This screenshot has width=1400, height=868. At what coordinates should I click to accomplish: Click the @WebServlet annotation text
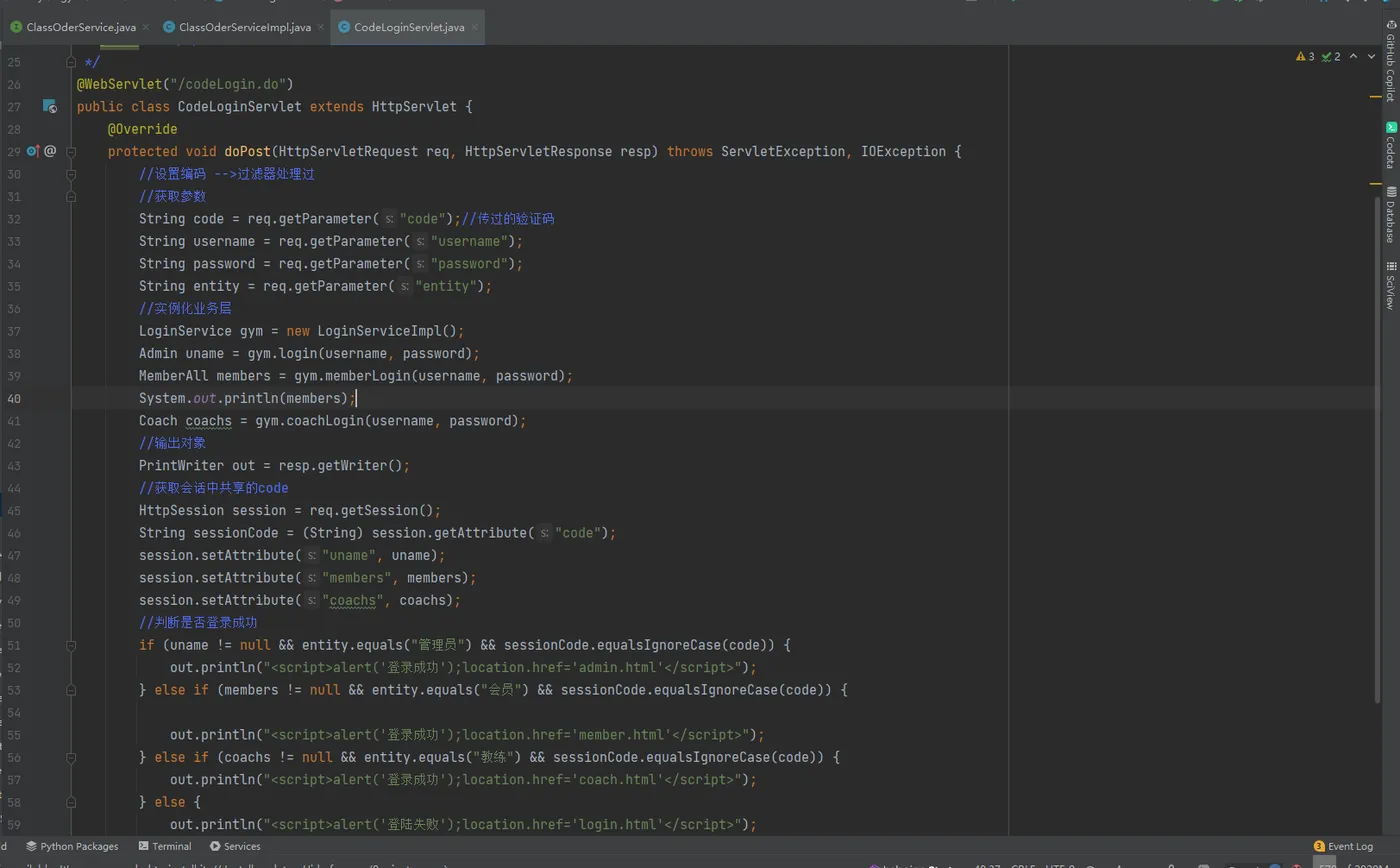119,84
